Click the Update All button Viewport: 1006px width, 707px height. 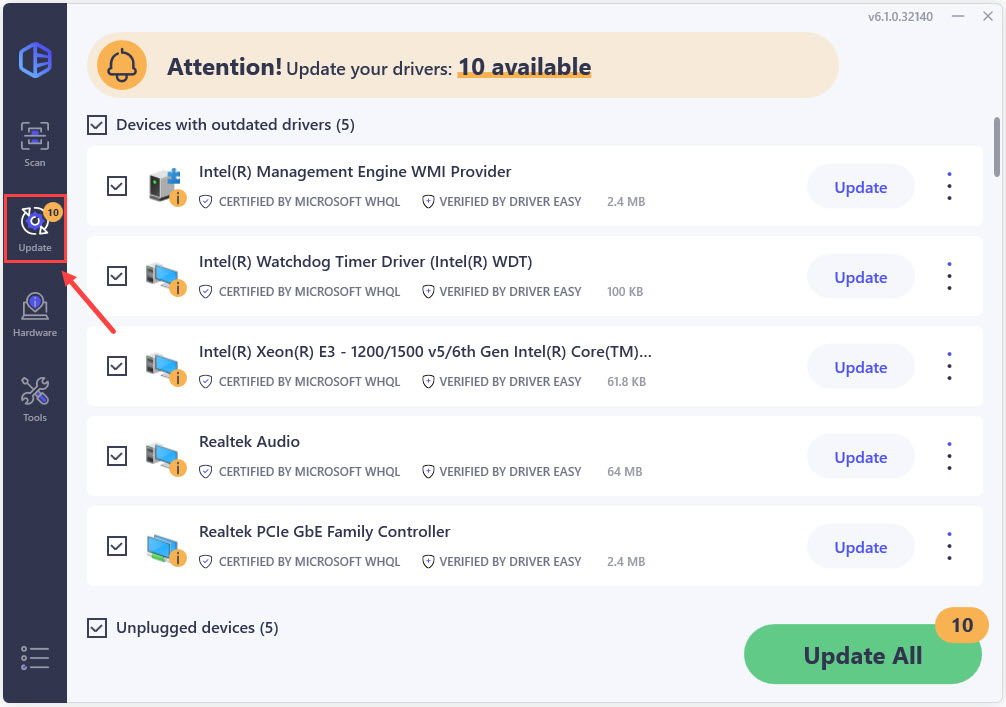pos(862,656)
